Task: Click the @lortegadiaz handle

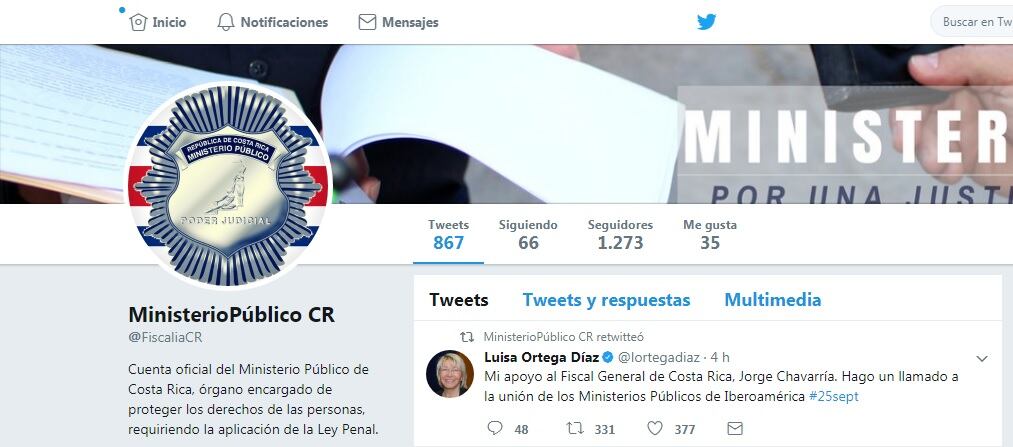Action: pyautogui.click(x=659, y=357)
